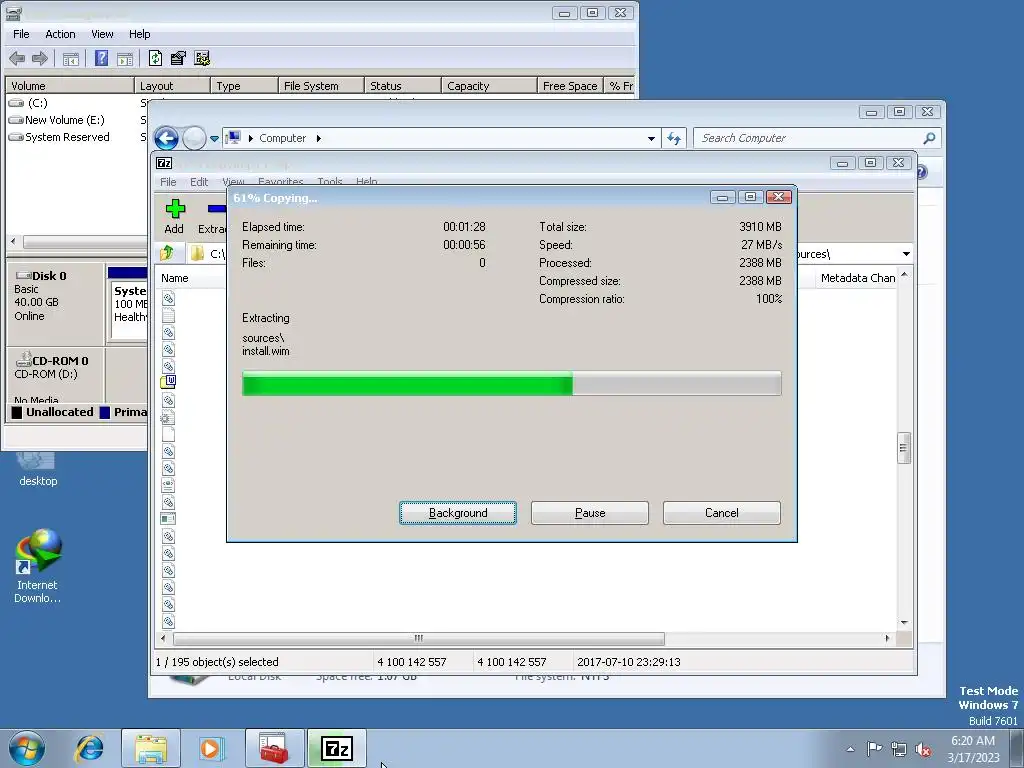Sort by Free Space column header

tap(570, 86)
